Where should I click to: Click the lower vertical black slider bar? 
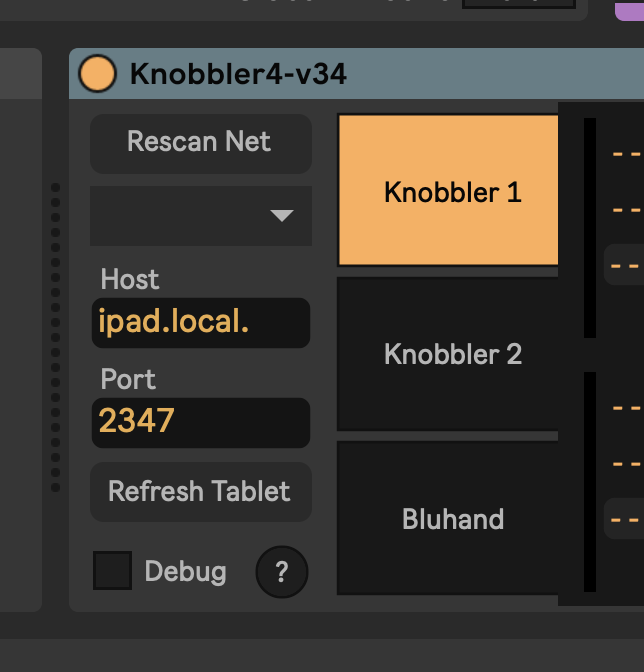590,481
